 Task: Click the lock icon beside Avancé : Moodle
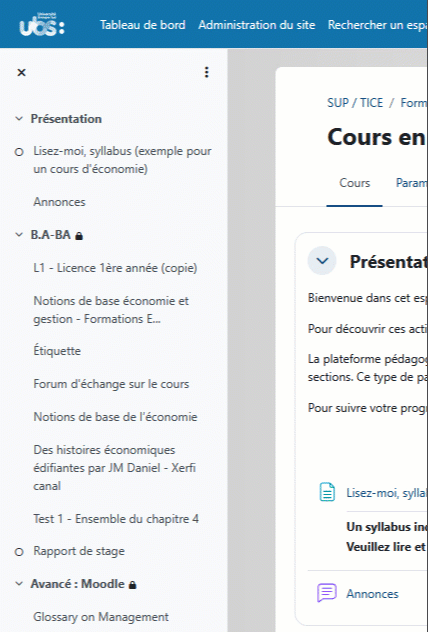132,585
